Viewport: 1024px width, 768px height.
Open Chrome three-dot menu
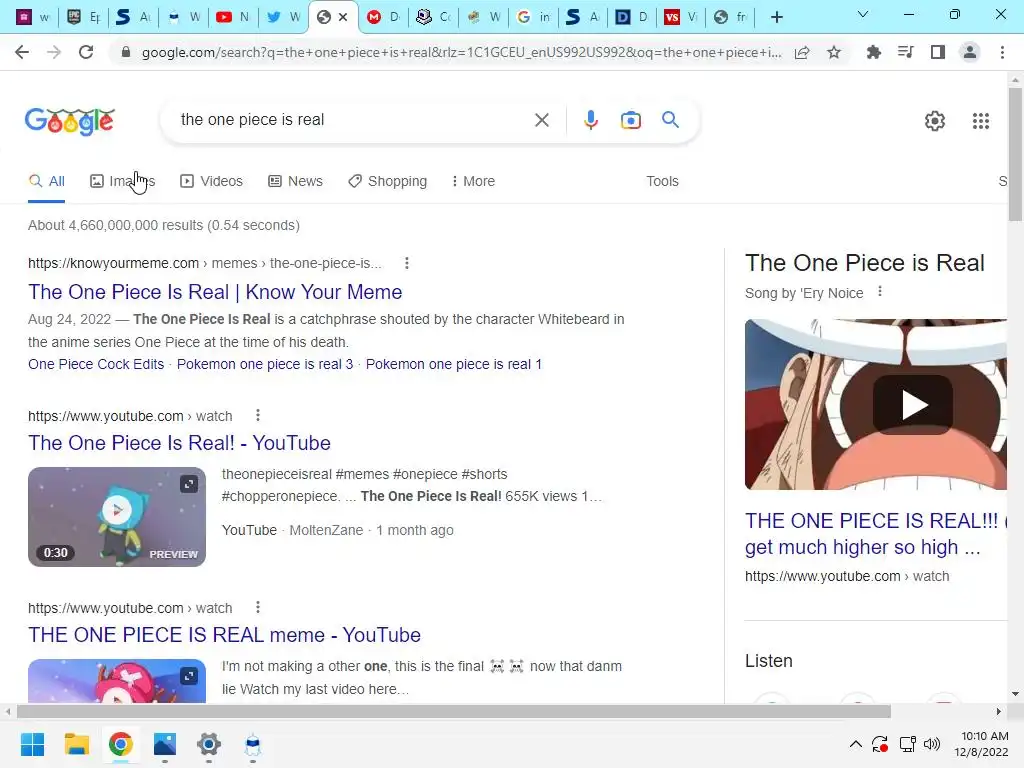pos(1002,52)
